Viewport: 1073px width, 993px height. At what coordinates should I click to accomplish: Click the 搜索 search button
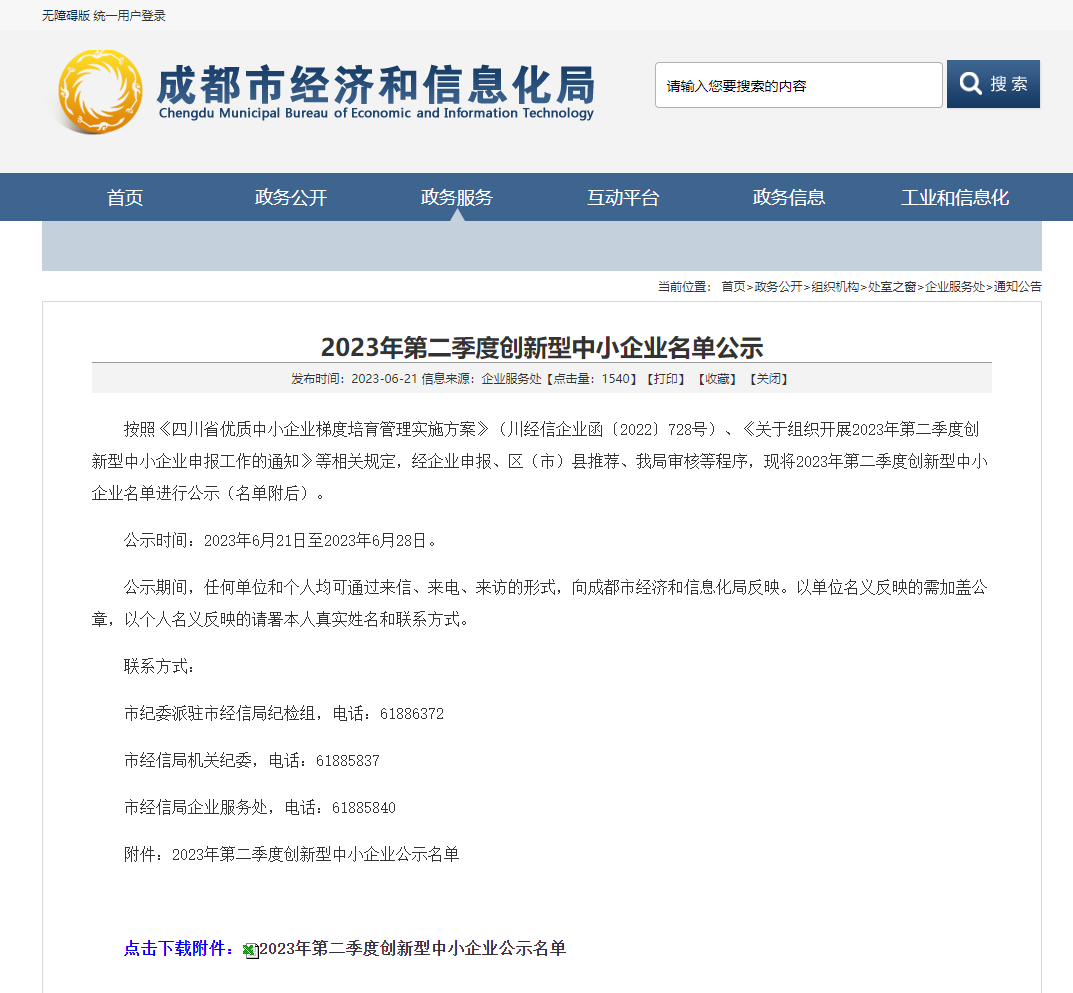click(993, 84)
